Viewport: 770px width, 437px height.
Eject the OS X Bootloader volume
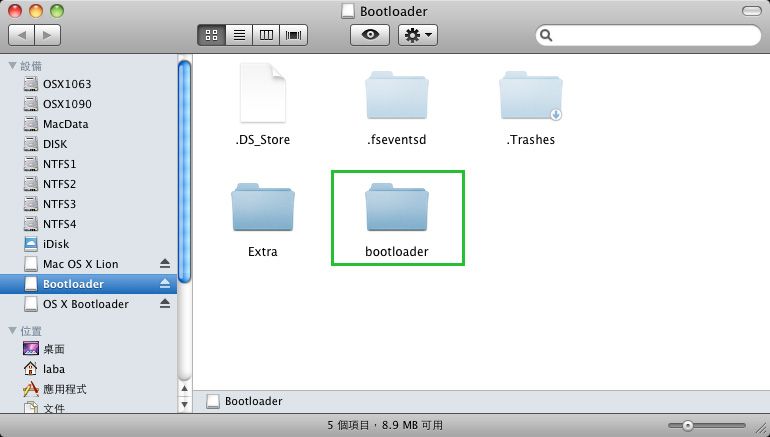point(165,303)
